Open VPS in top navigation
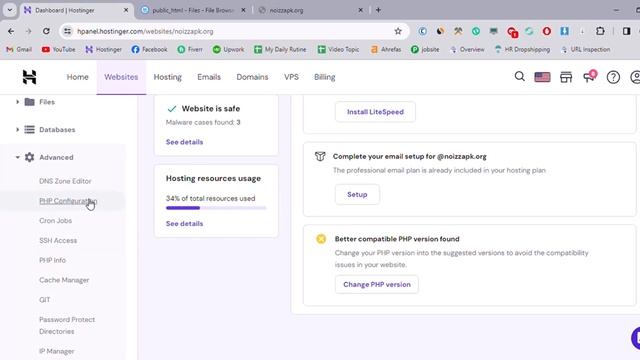The height and width of the screenshot is (360, 640). point(291,77)
